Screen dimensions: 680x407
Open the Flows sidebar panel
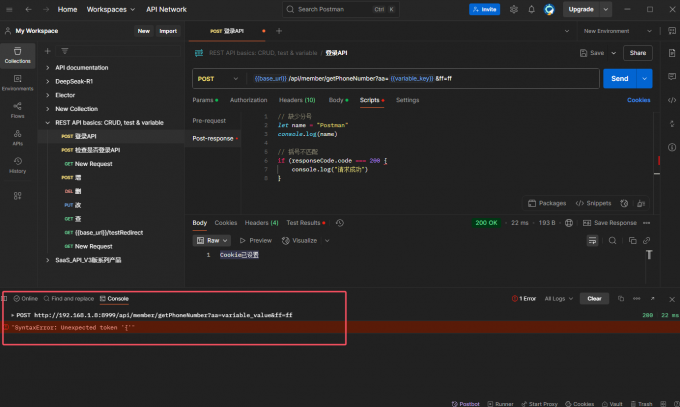pos(17,110)
